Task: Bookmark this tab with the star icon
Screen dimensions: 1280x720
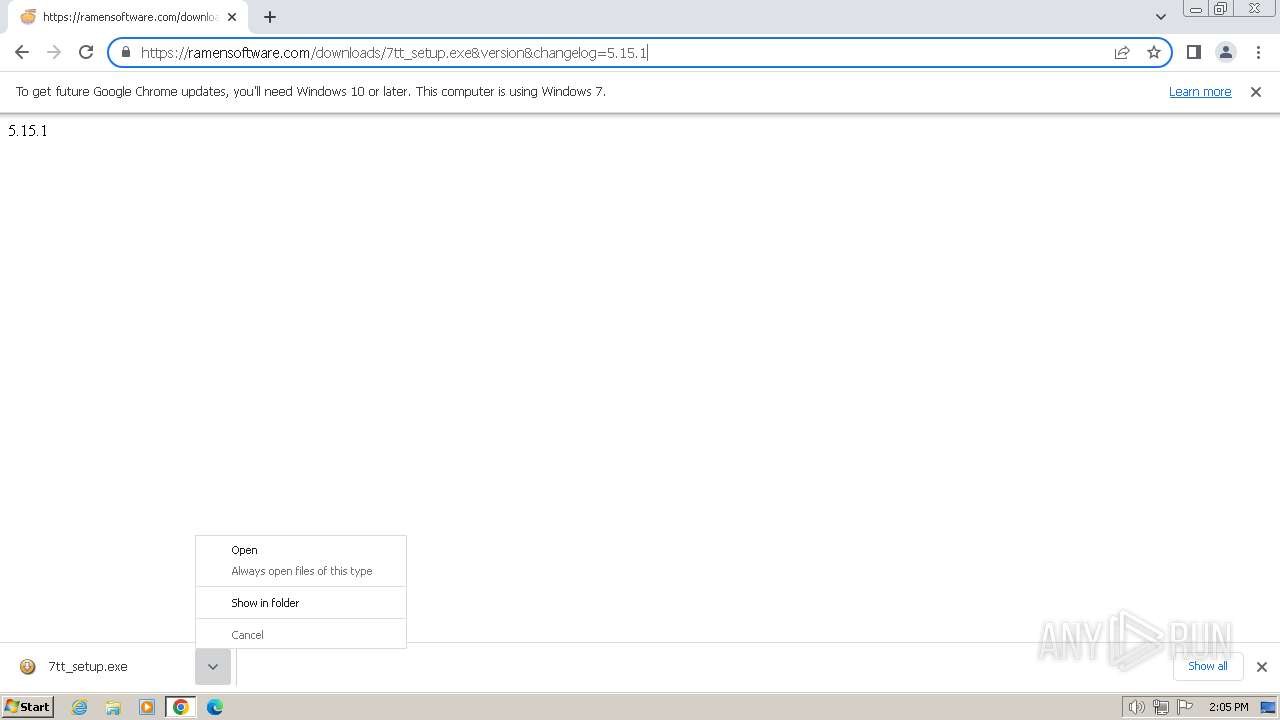Action: click(1154, 52)
